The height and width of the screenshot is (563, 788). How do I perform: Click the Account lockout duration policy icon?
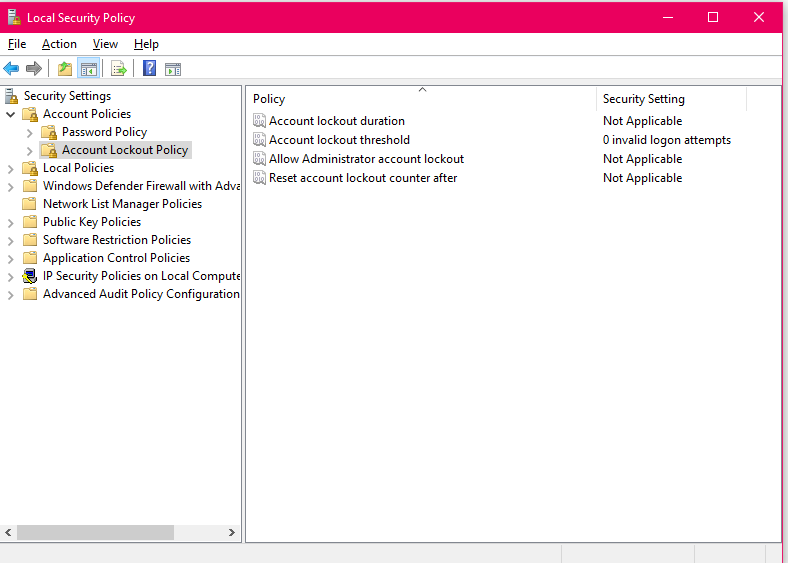coord(259,121)
